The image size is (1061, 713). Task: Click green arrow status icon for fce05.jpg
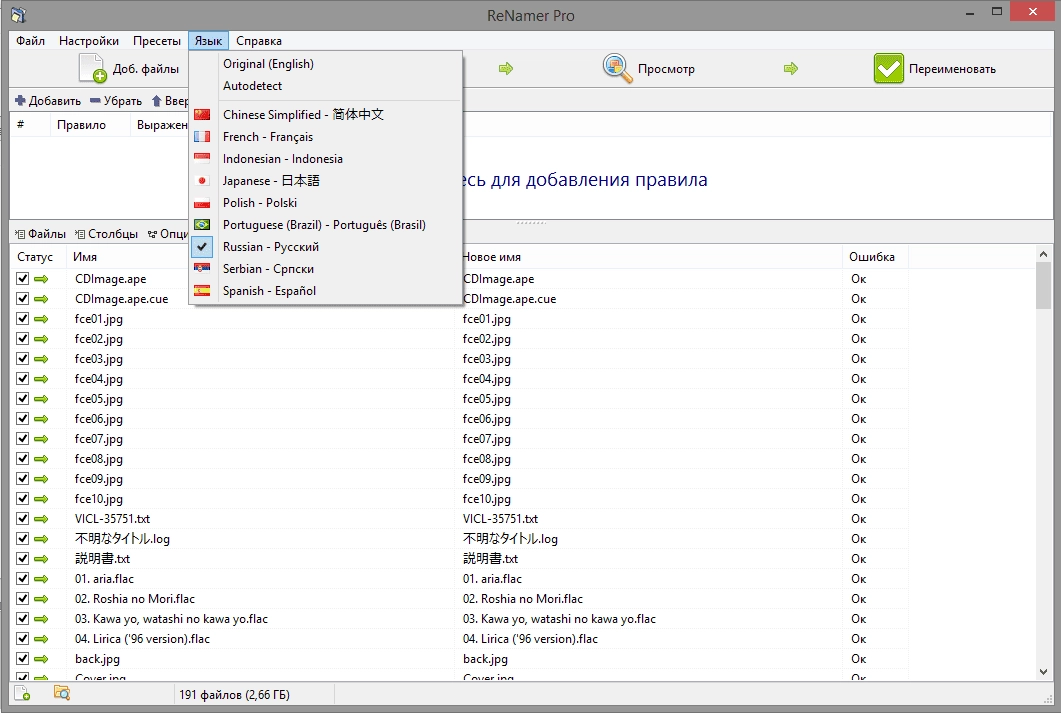(x=41, y=398)
